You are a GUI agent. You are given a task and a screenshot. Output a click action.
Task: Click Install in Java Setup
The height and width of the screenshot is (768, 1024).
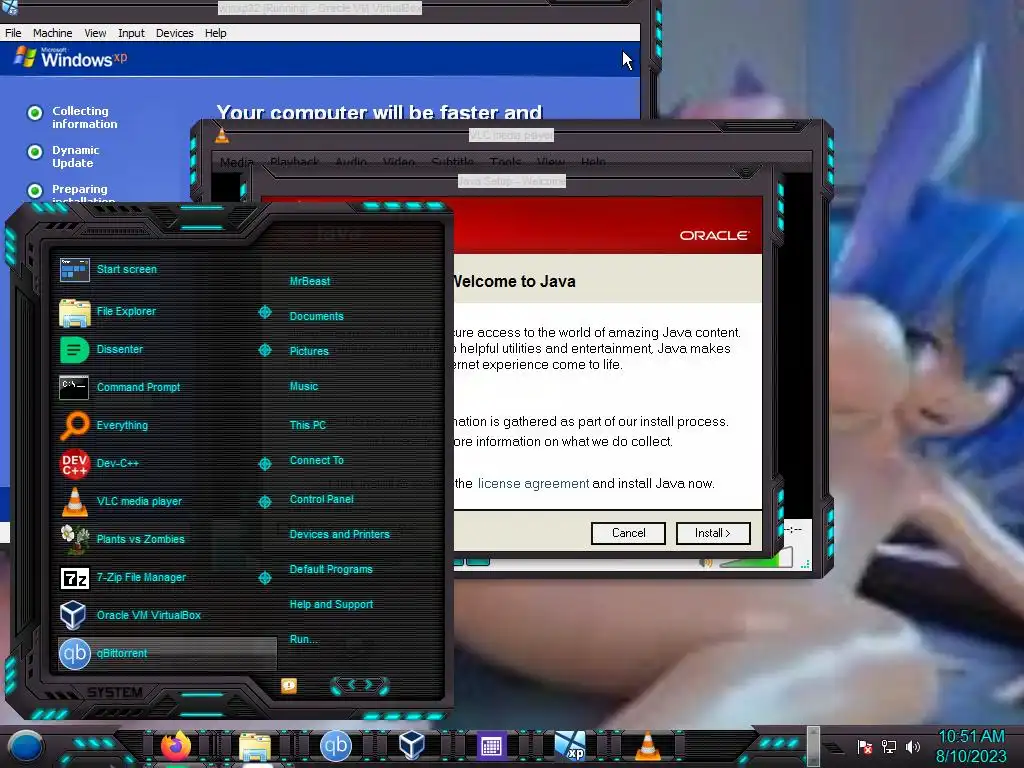click(x=713, y=533)
